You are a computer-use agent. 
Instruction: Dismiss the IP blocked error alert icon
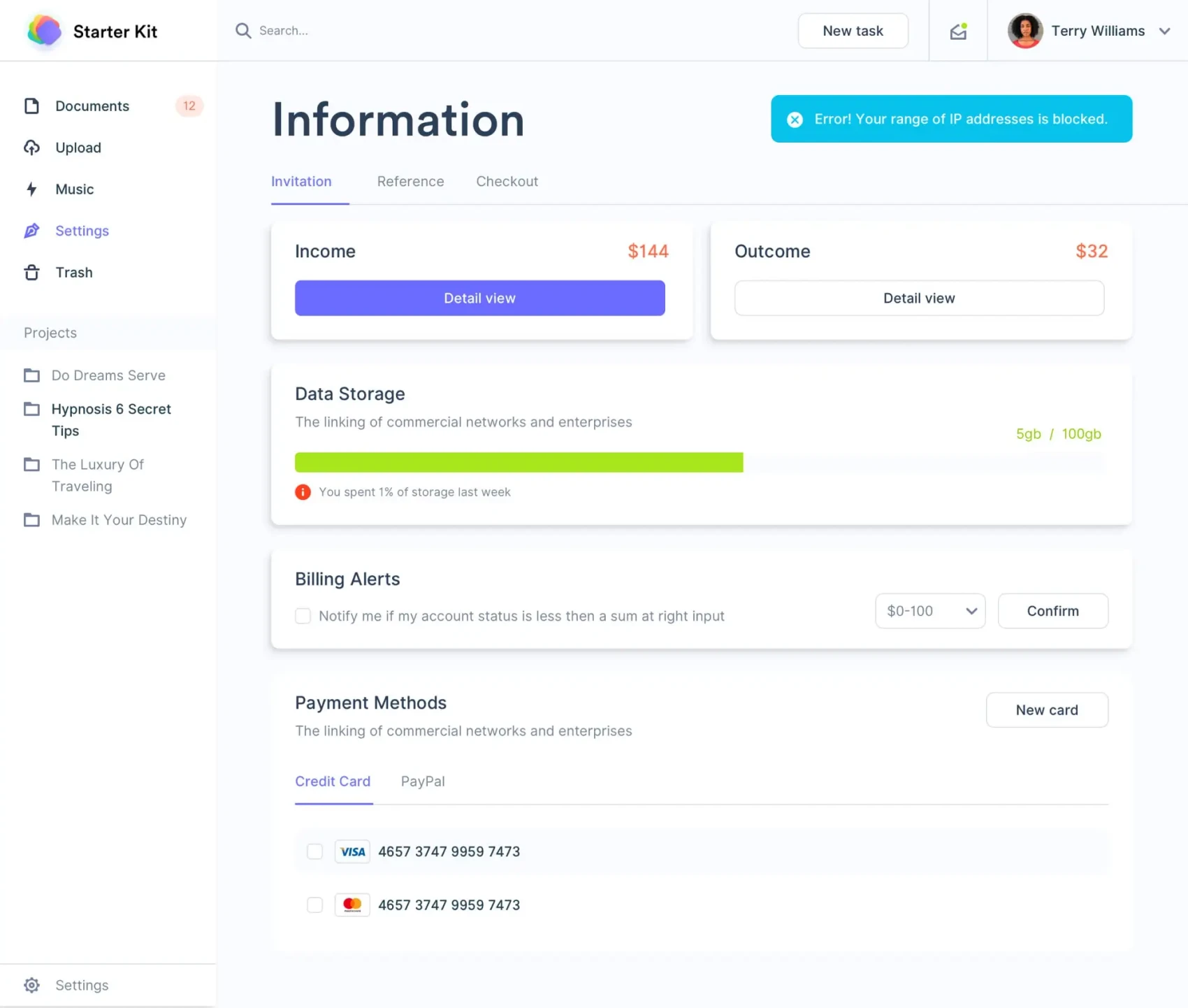(795, 120)
